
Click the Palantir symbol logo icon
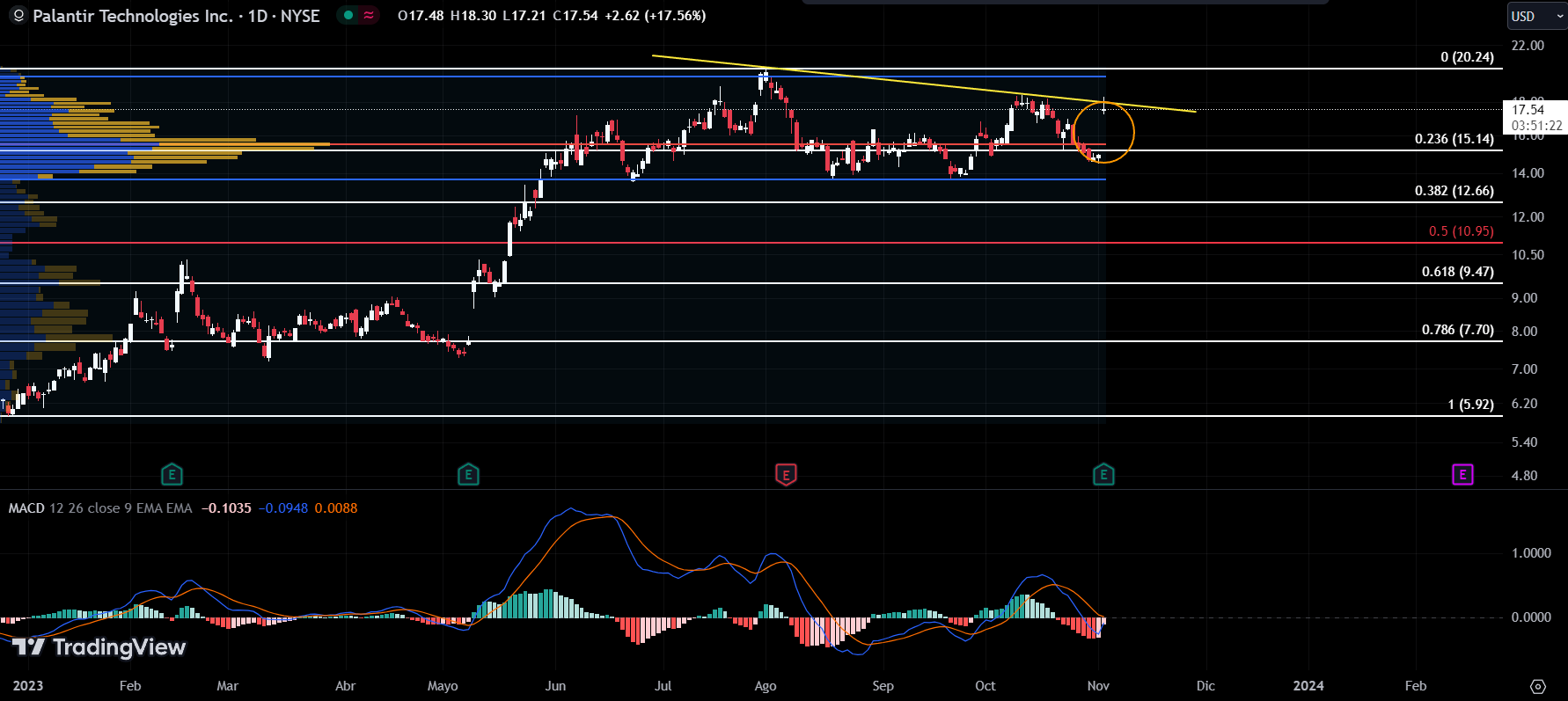[x=18, y=16]
